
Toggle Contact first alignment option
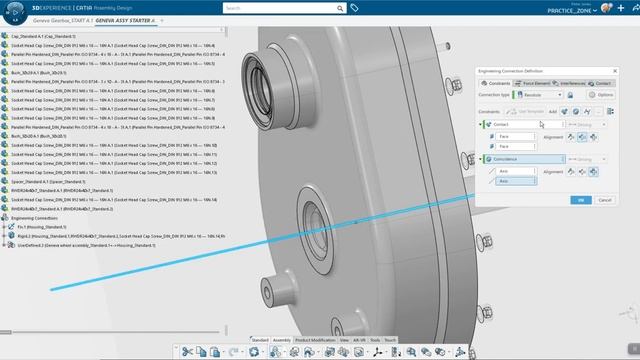click(571, 137)
